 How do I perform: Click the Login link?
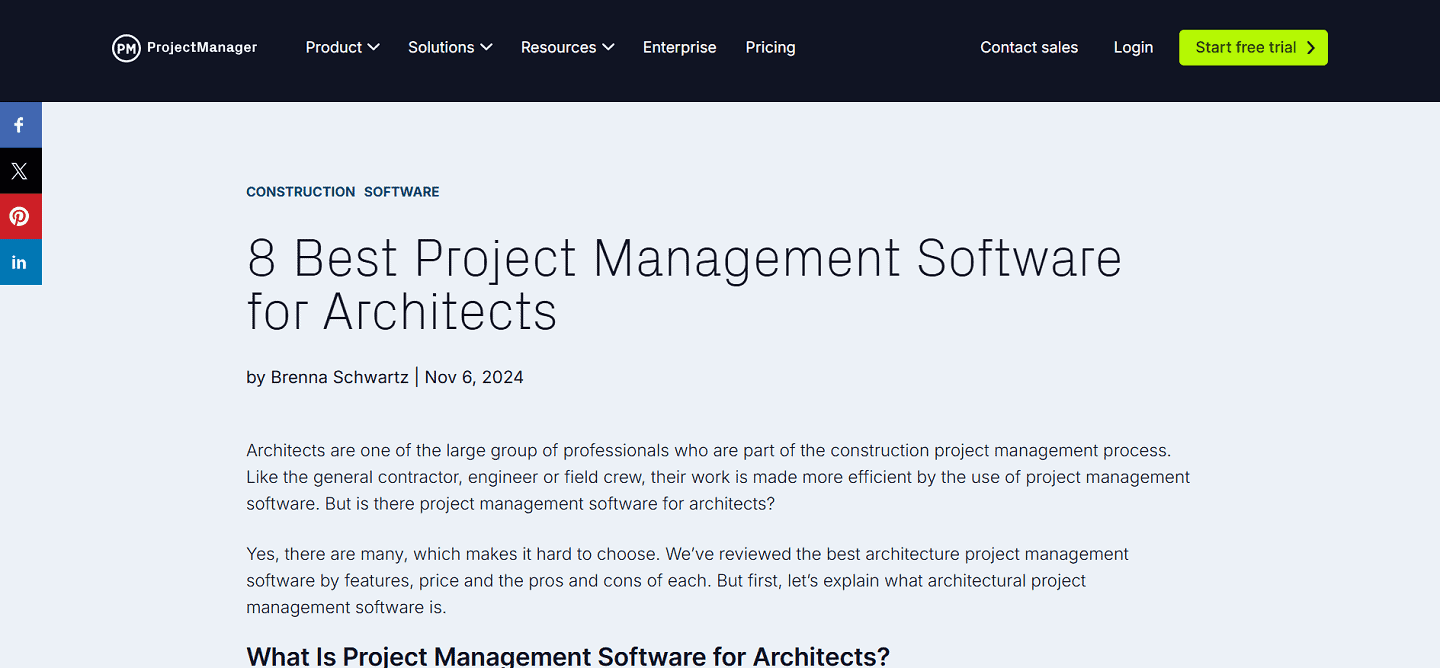(1133, 47)
